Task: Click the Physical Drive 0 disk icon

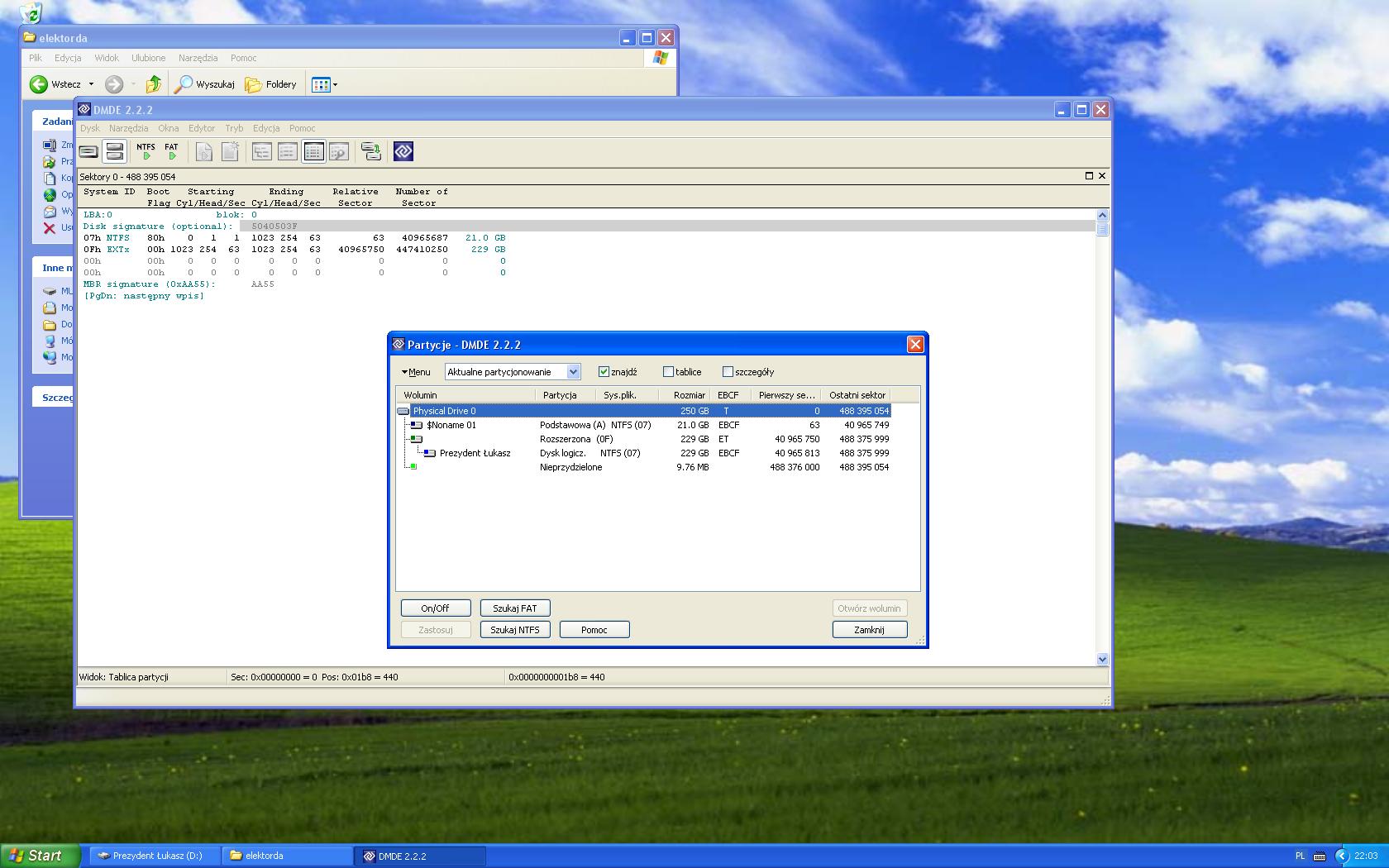Action: point(403,411)
